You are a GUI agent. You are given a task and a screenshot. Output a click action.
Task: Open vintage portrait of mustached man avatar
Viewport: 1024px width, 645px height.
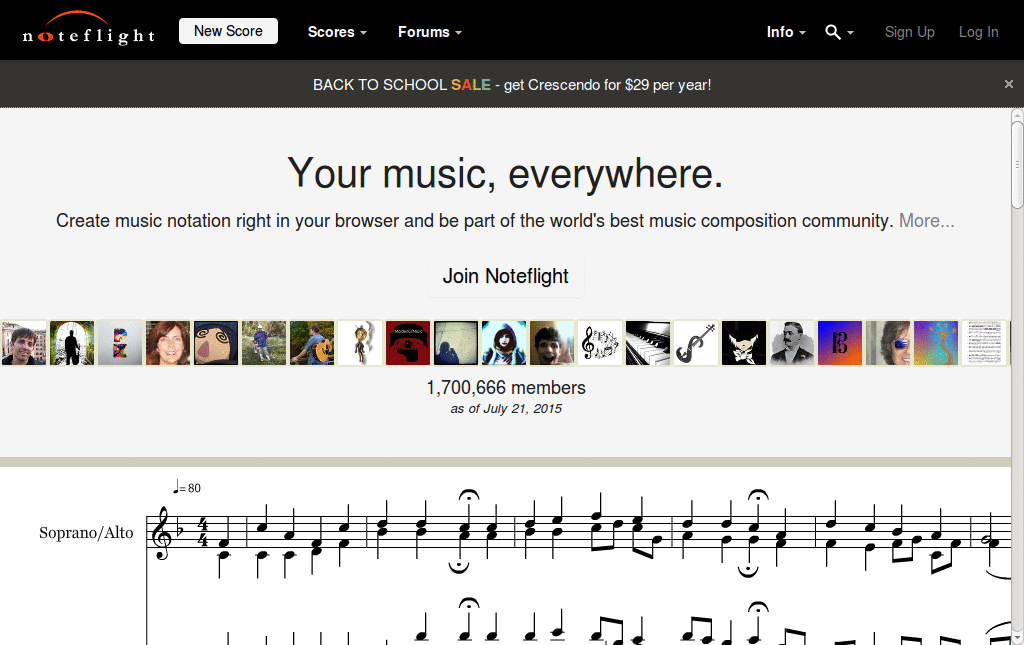(792, 343)
